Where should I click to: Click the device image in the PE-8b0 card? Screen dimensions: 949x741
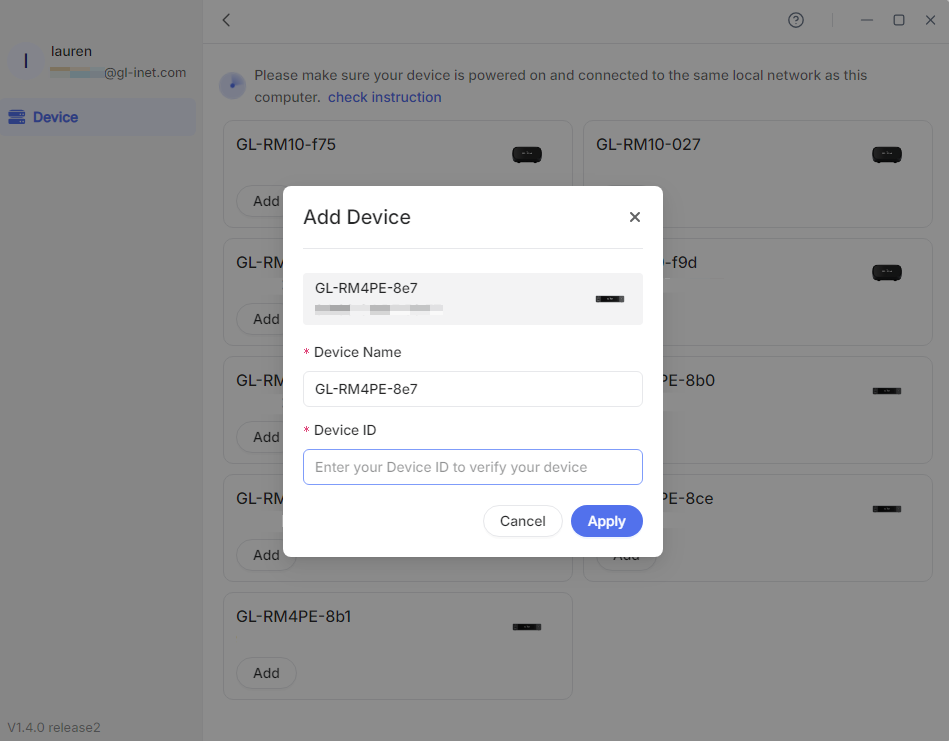887,391
